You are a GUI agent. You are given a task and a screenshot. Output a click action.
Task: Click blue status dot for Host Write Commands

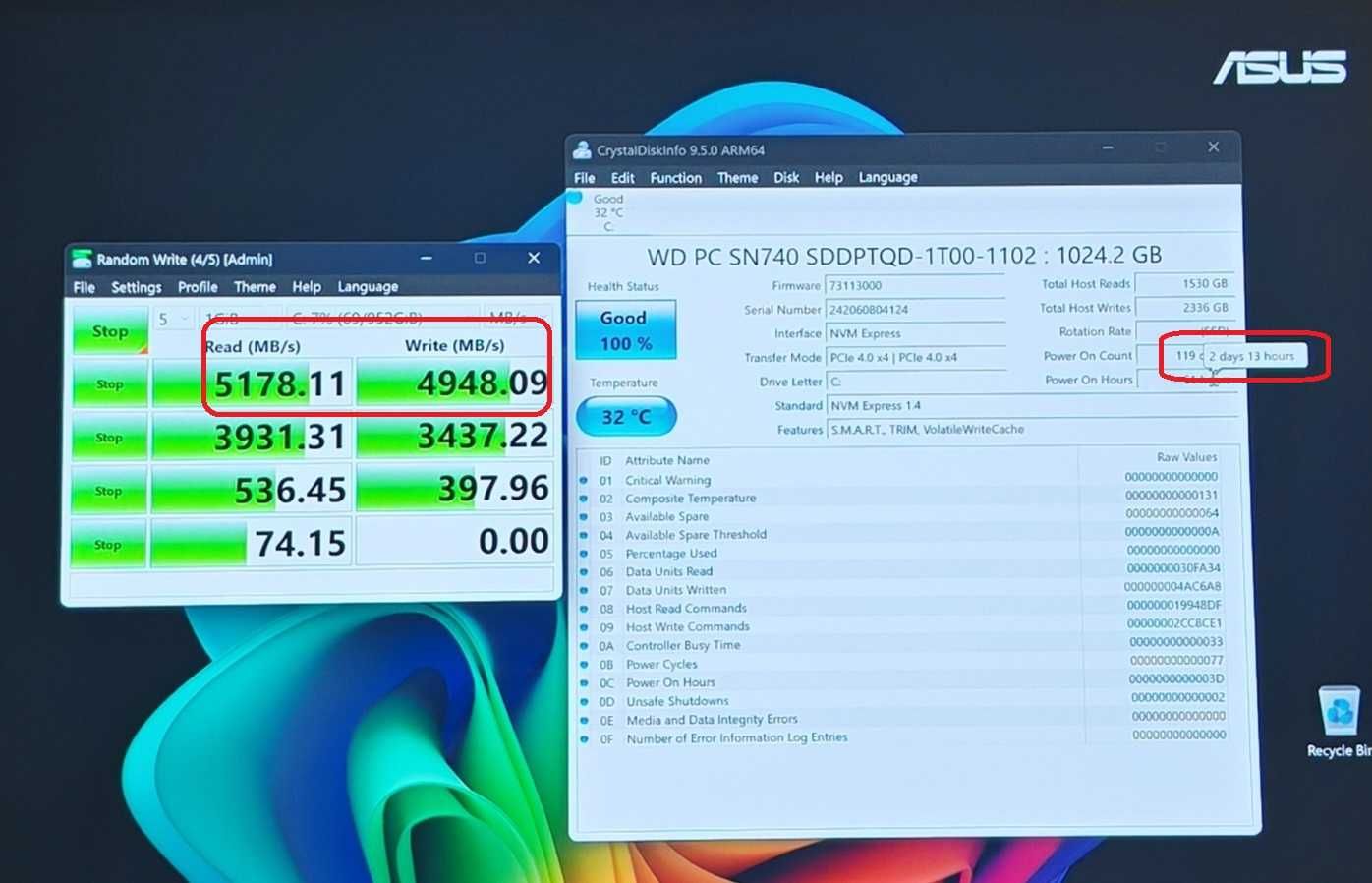(x=584, y=627)
